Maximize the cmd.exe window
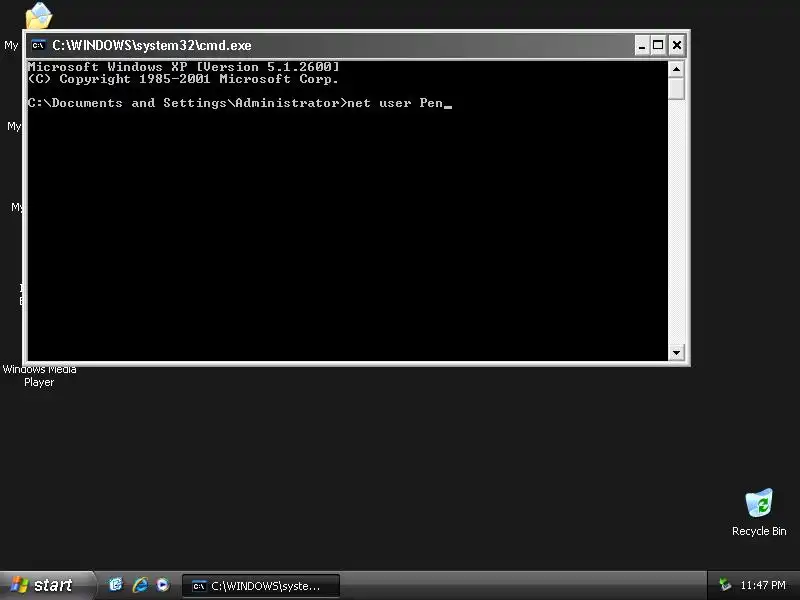Screen dimensions: 800x600 [658, 45]
